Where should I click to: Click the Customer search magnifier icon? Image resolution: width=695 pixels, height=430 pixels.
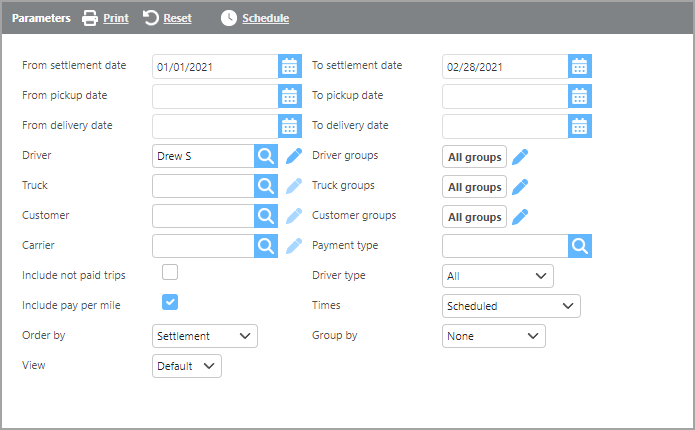(x=265, y=216)
